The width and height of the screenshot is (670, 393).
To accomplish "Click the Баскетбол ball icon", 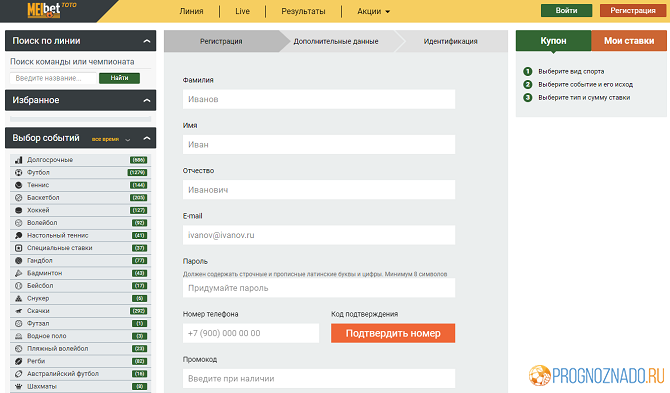I will (x=18, y=198).
